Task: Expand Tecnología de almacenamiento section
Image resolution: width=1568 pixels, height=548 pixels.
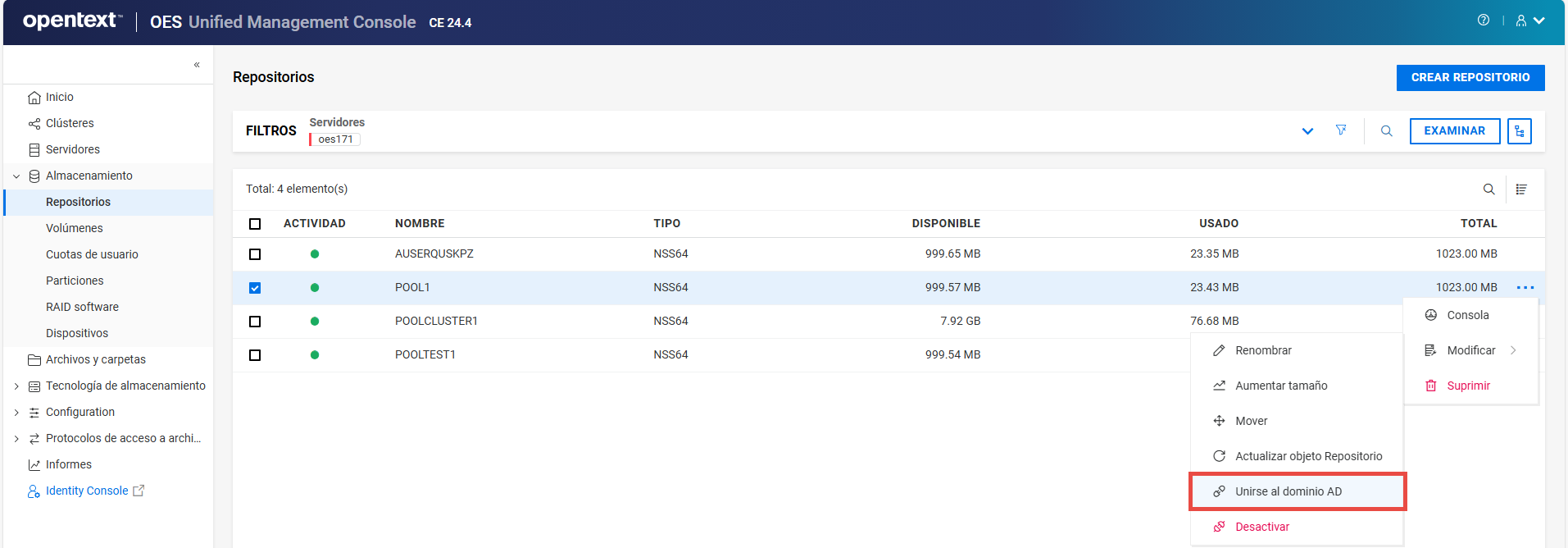Action: tap(16, 386)
